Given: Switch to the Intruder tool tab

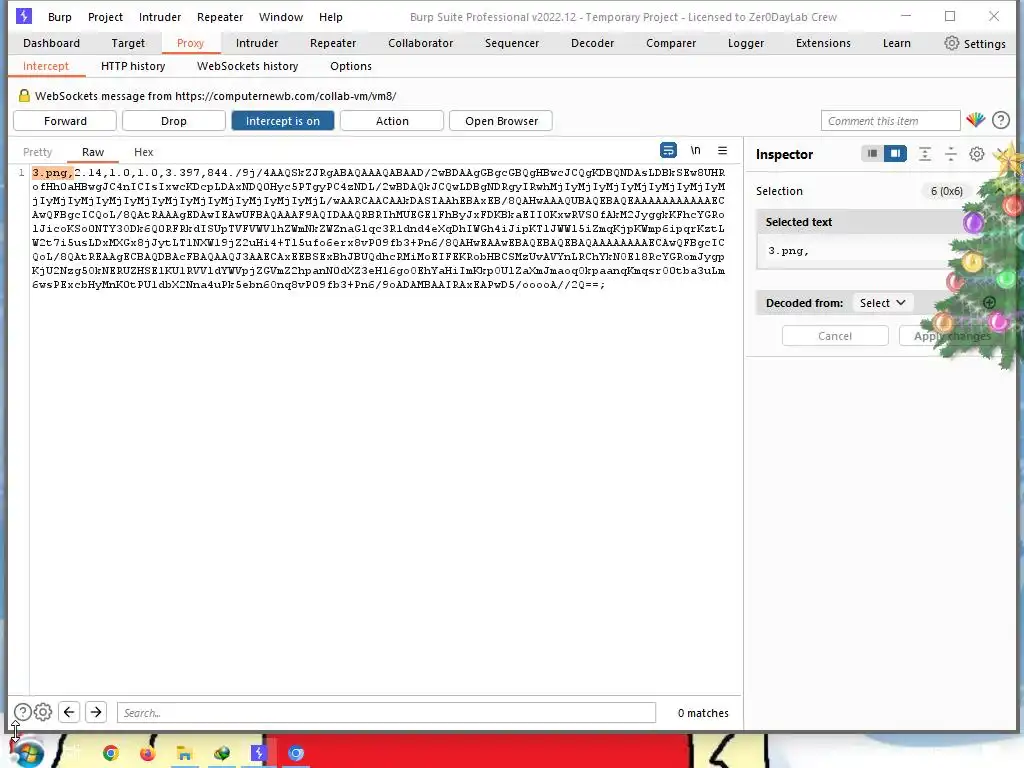Looking at the screenshot, I should [257, 43].
